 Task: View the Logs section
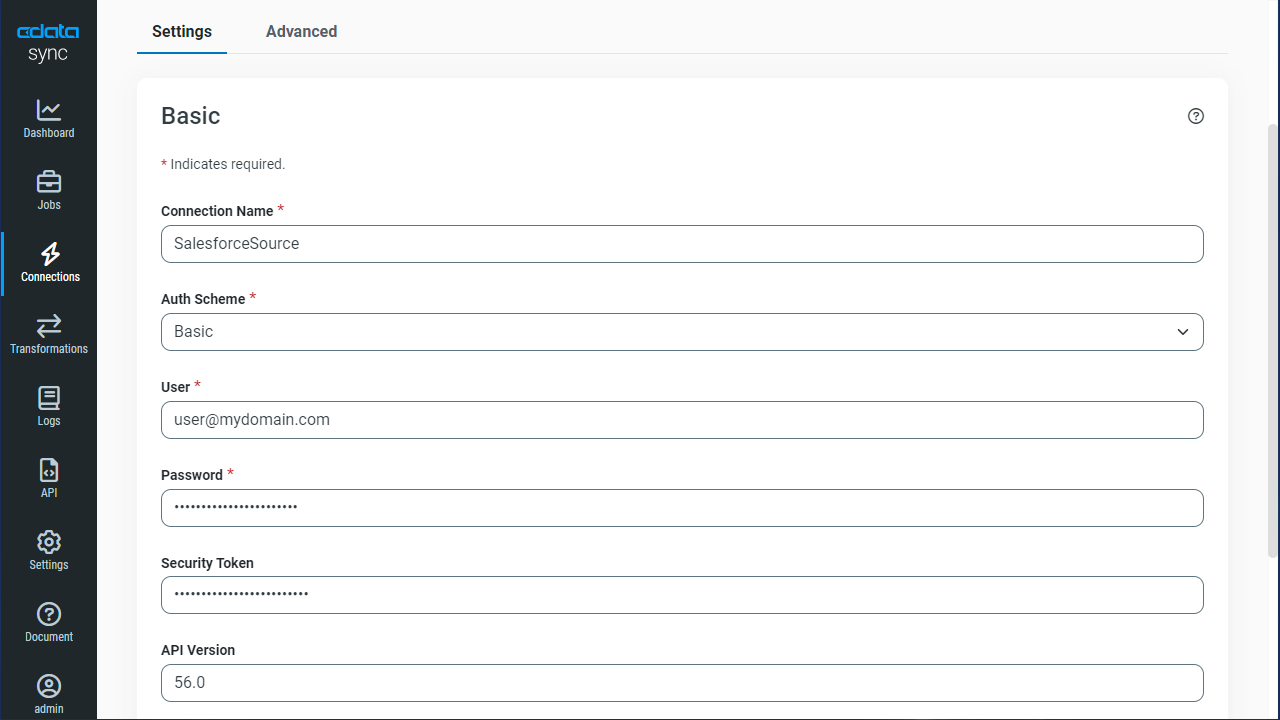click(48, 406)
